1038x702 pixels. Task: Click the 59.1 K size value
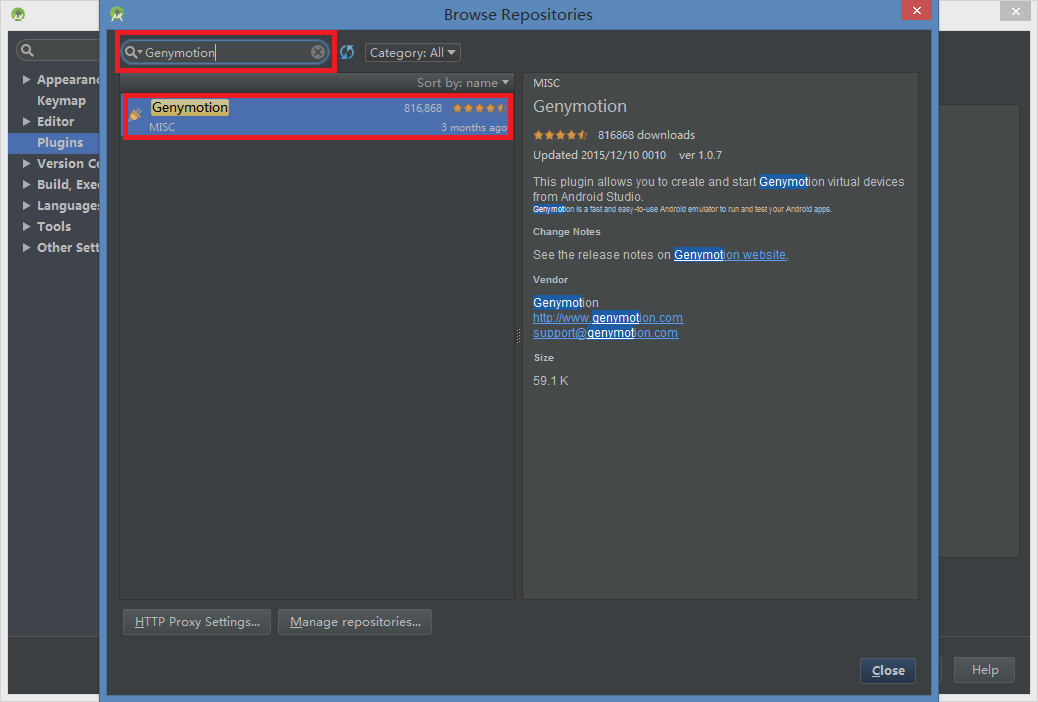click(x=551, y=381)
